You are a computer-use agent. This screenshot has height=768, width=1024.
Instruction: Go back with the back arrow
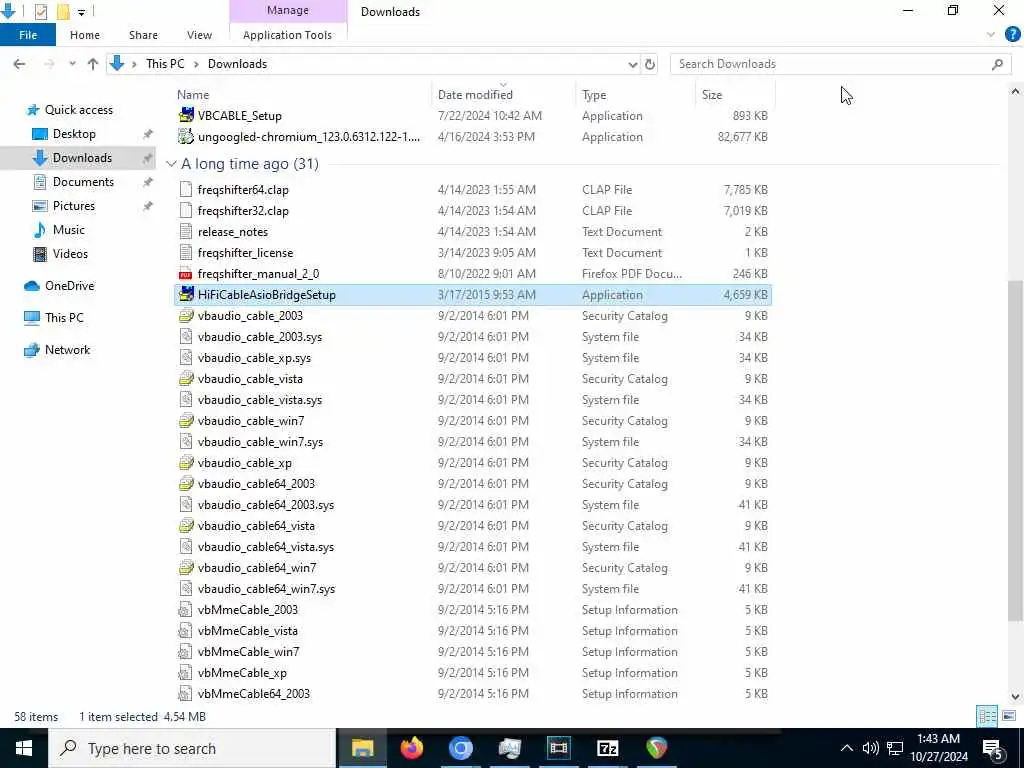coord(20,64)
